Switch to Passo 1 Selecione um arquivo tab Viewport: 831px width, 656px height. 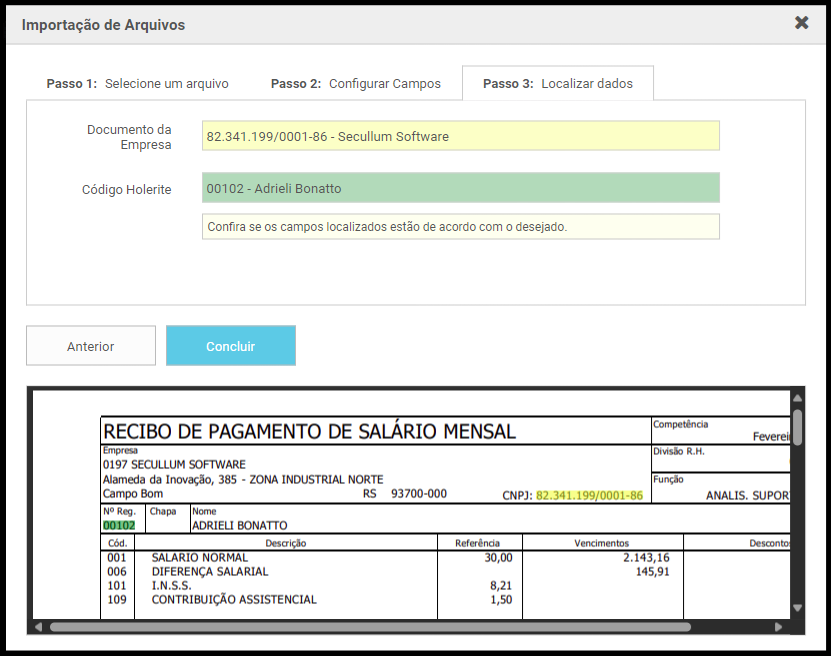137,84
